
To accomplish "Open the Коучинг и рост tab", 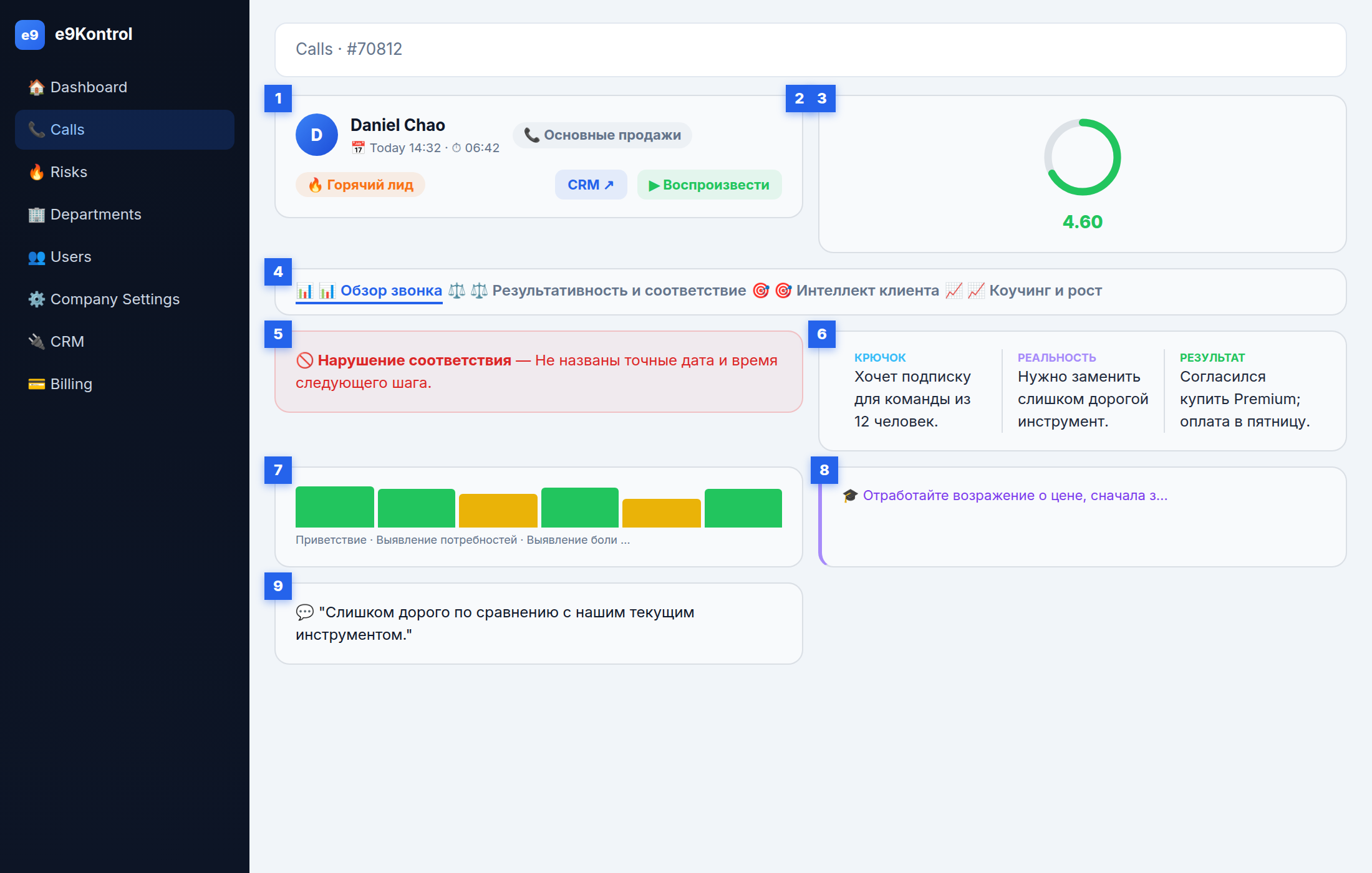I will 1024,291.
